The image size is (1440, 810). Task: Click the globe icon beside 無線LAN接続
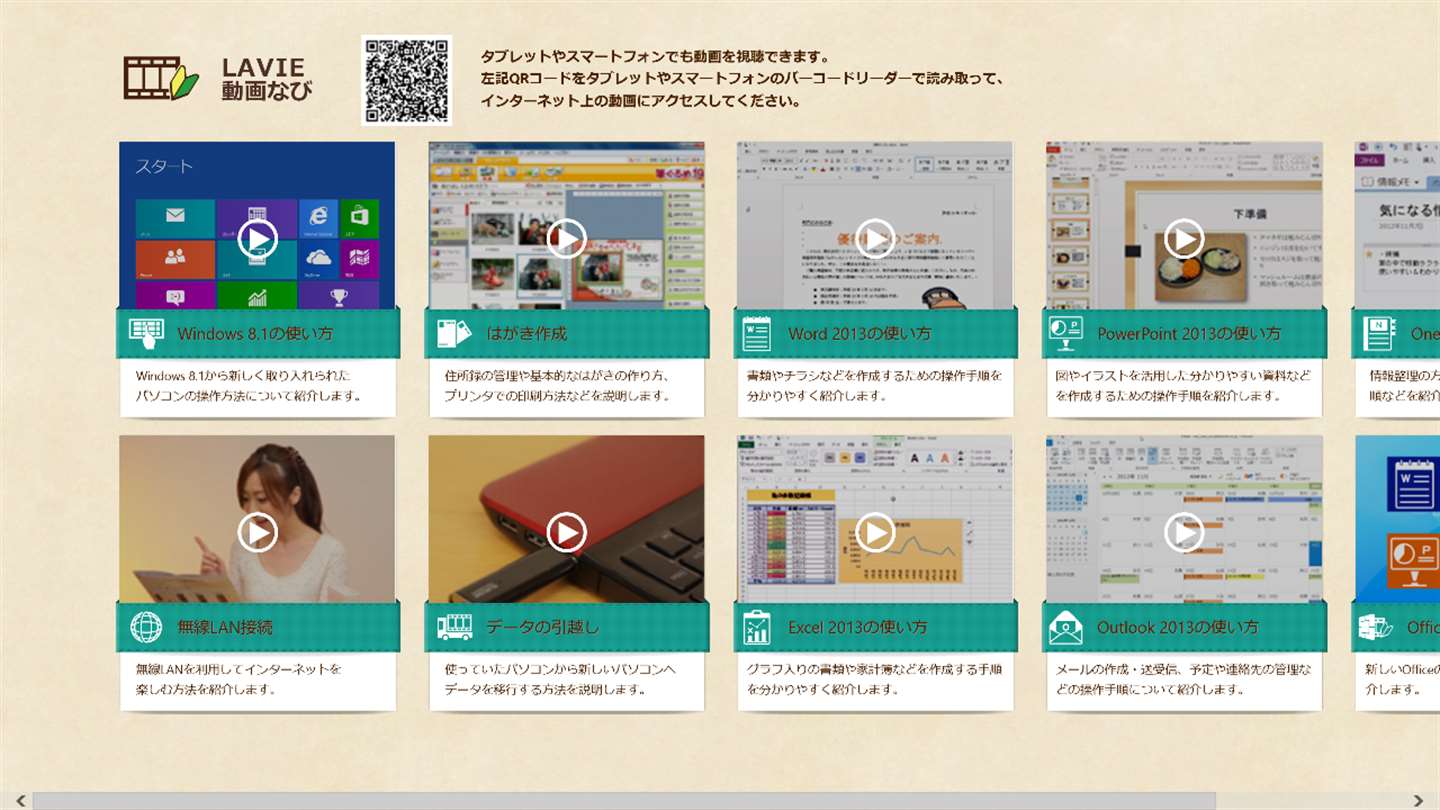coord(146,627)
